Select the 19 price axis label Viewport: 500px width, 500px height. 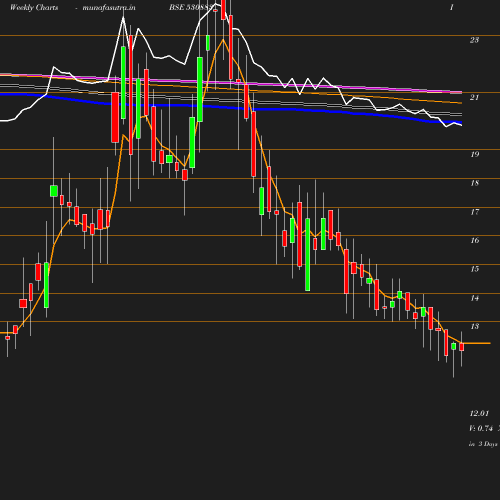[x=475, y=154]
